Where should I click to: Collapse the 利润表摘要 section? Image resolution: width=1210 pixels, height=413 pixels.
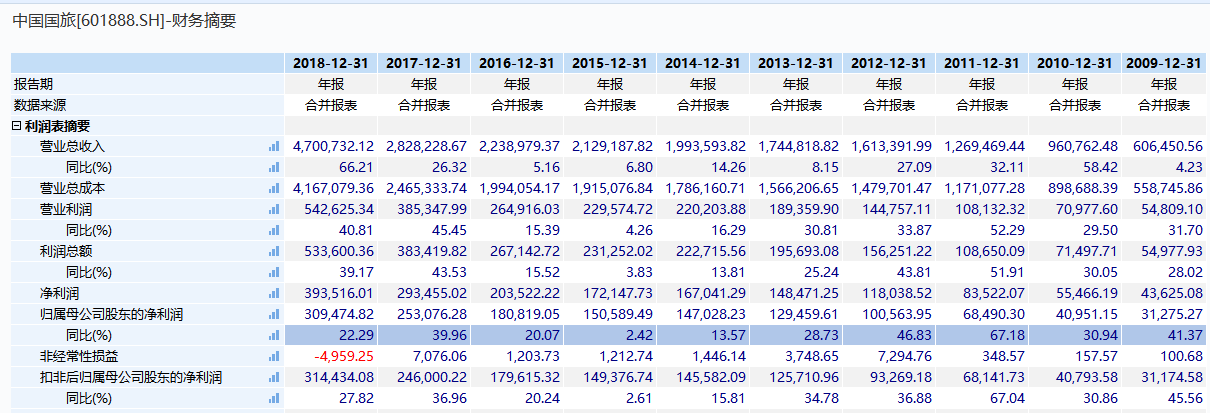tap(17, 126)
